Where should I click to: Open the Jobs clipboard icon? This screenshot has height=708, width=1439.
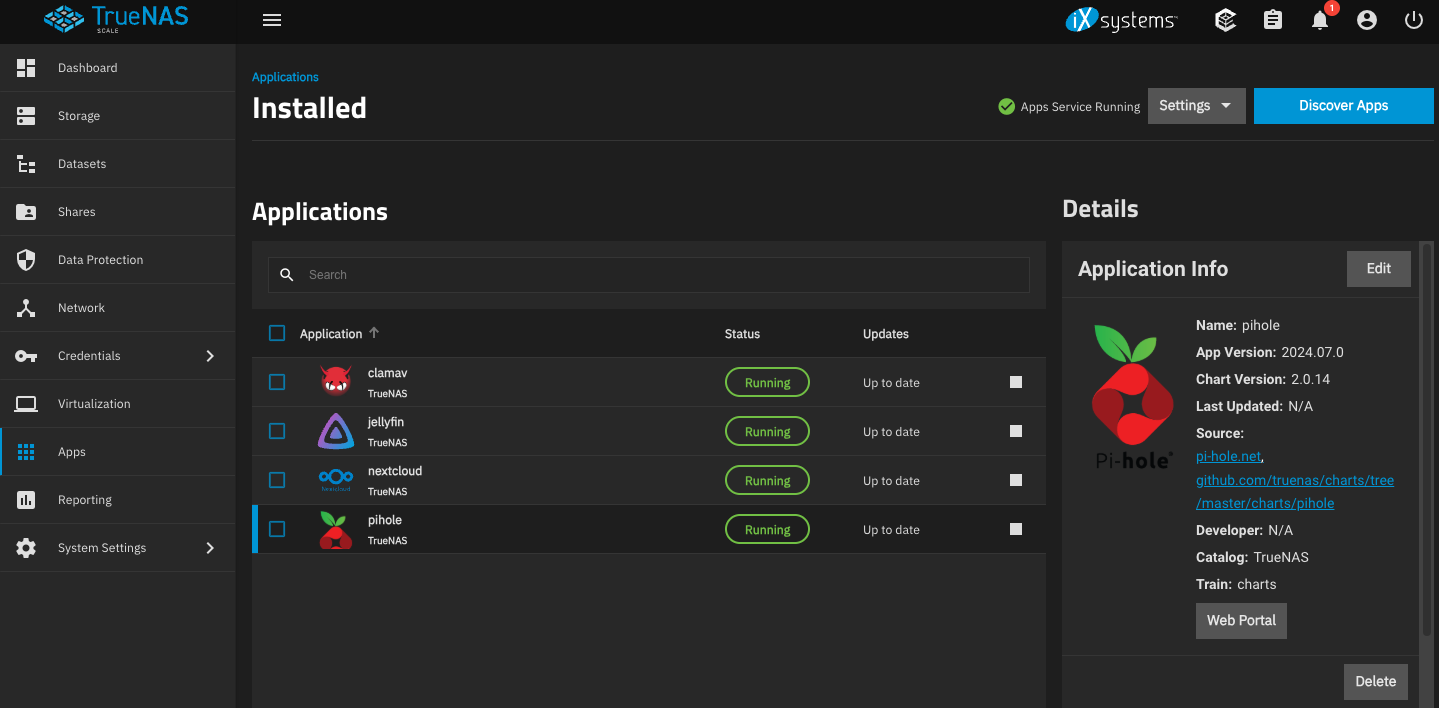click(1273, 20)
